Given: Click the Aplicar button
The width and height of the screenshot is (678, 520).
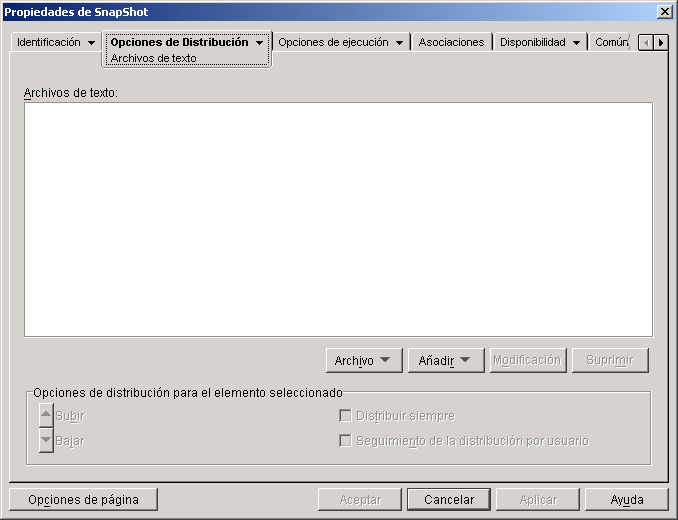Looking at the screenshot, I should click(x=538, y=500).
